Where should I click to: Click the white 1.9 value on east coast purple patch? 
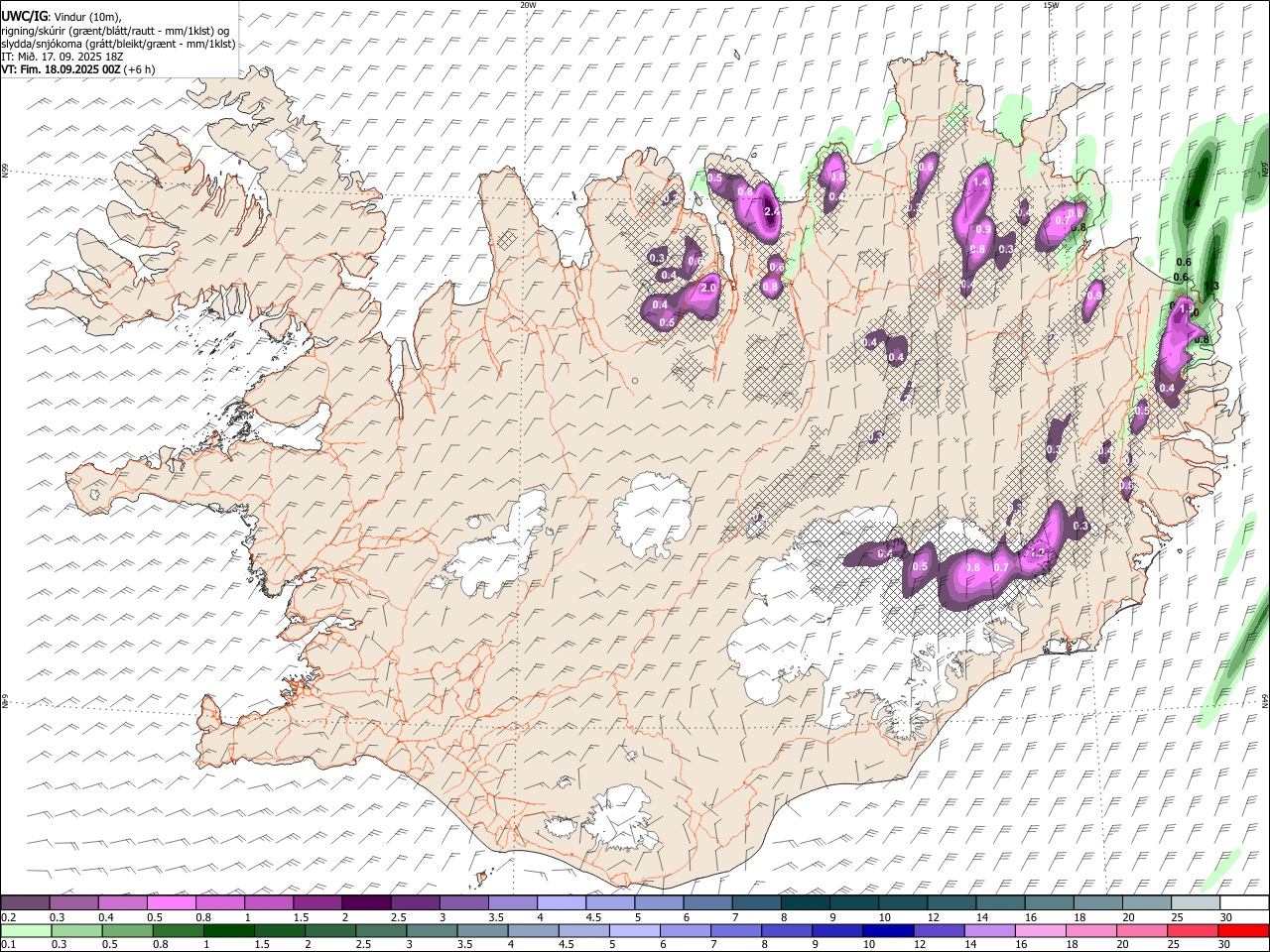1186,308
